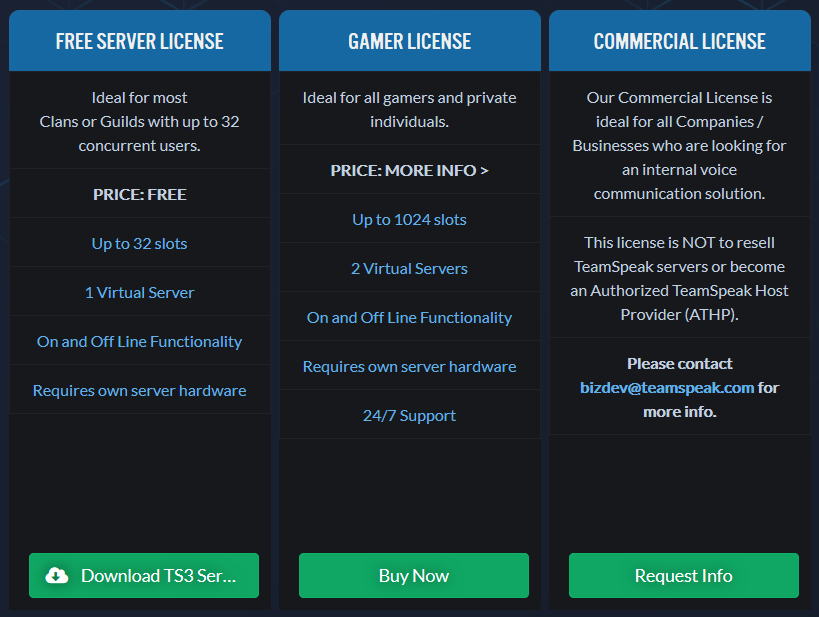
Task: Select the Commercial License heading
Action: tap(680, 41)
